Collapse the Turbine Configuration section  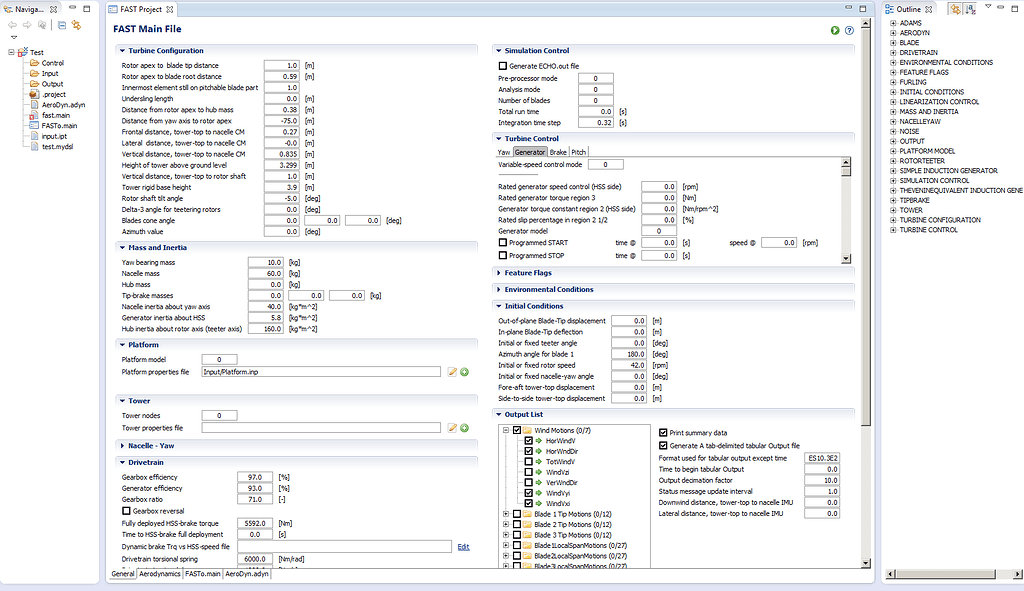click(121, 50)
